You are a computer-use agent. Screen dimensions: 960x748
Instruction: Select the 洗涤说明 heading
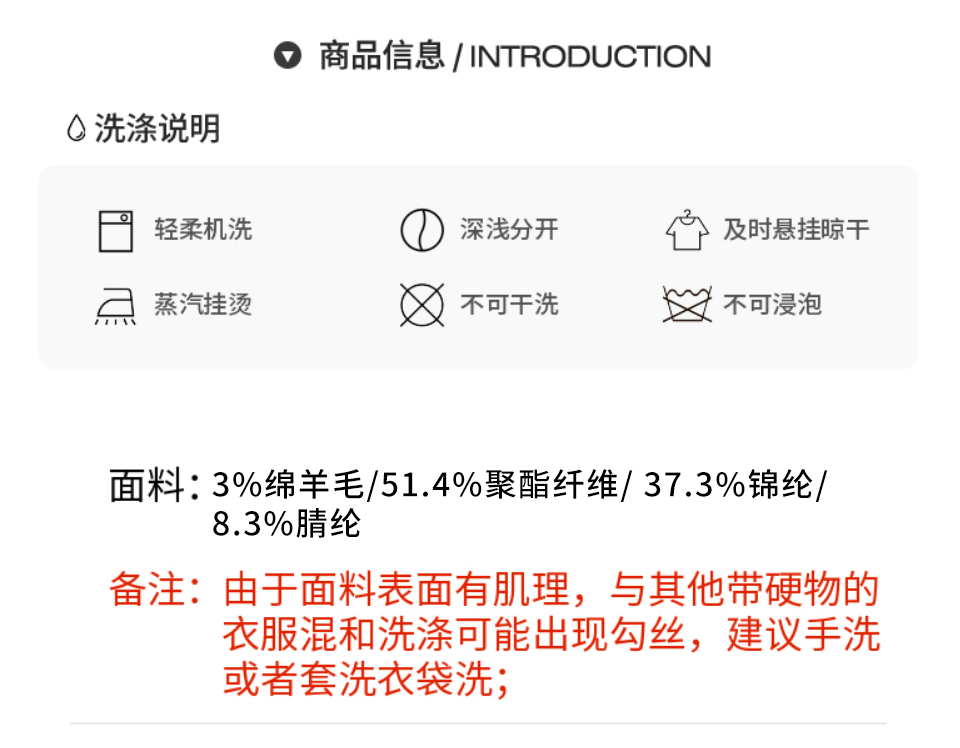pyautogui.click(x=157, y=129)
